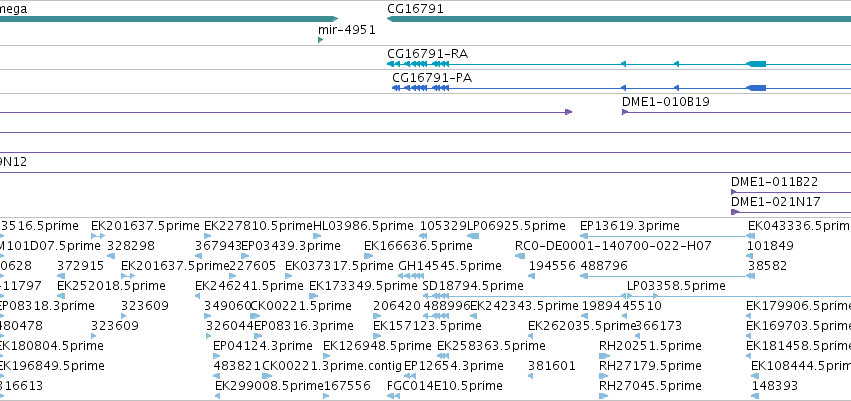Click EST label EK299008.5prime

tap(270, 386)
